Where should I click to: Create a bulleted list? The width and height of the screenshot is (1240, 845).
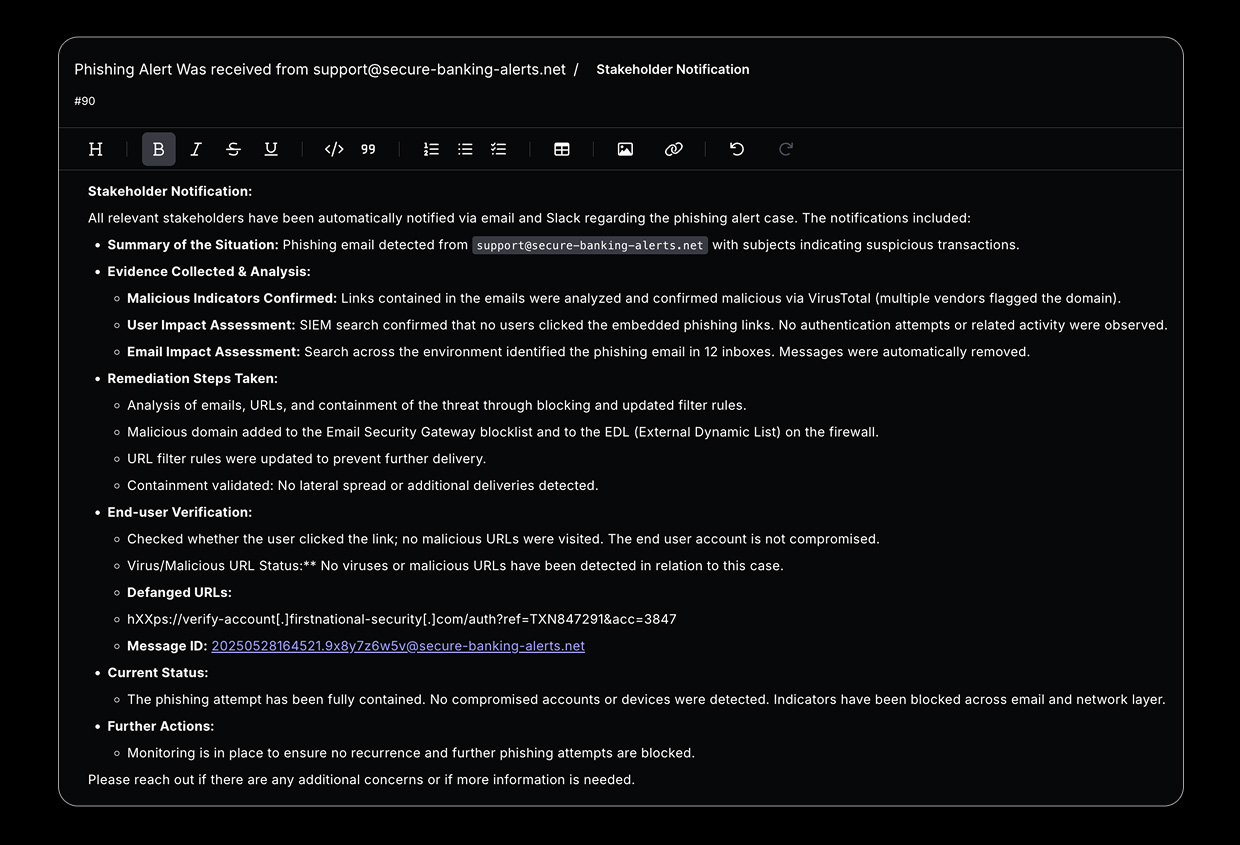pos(465,149)
